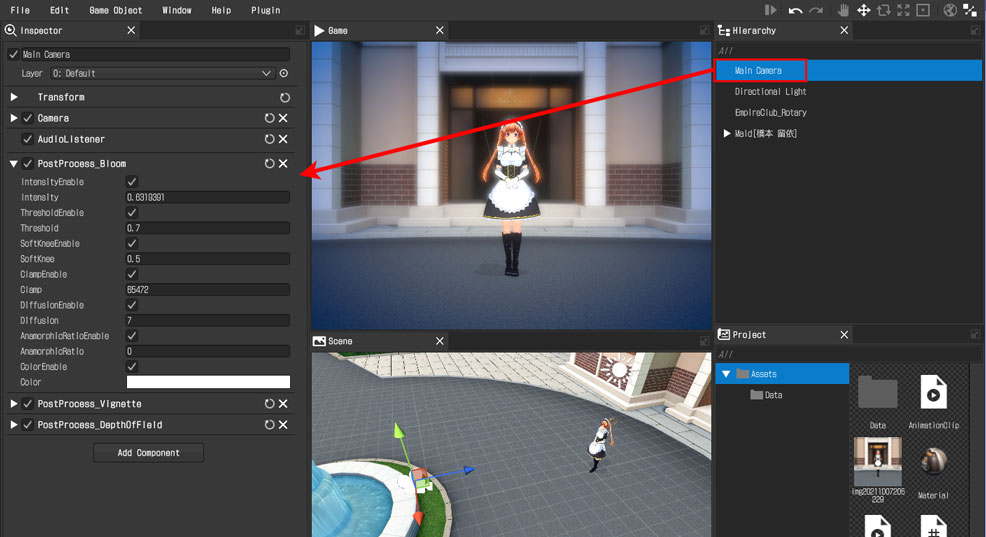
Task: Select the scale tool icon
Action: point(904,10)
